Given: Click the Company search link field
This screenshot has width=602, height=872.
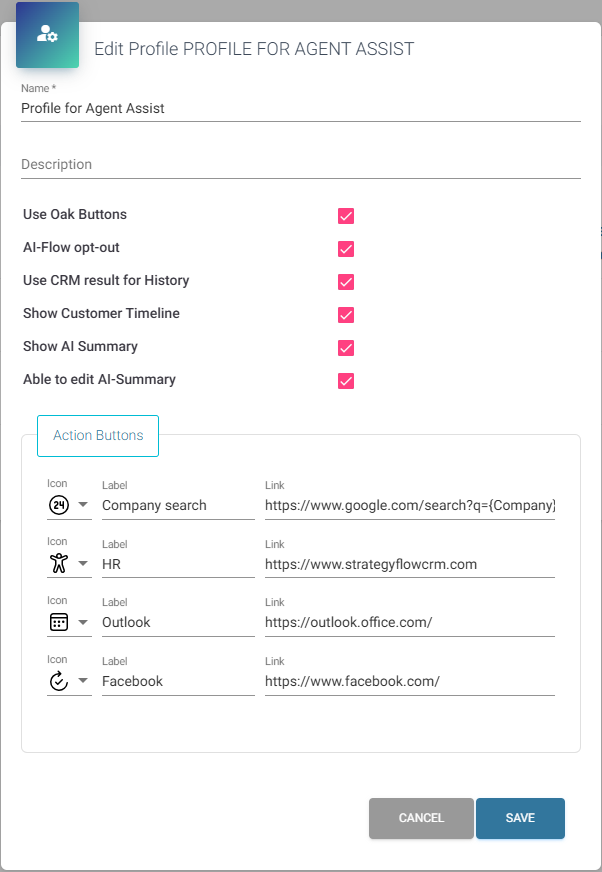Looking at the screenshot, I should [x=409, y=505].
